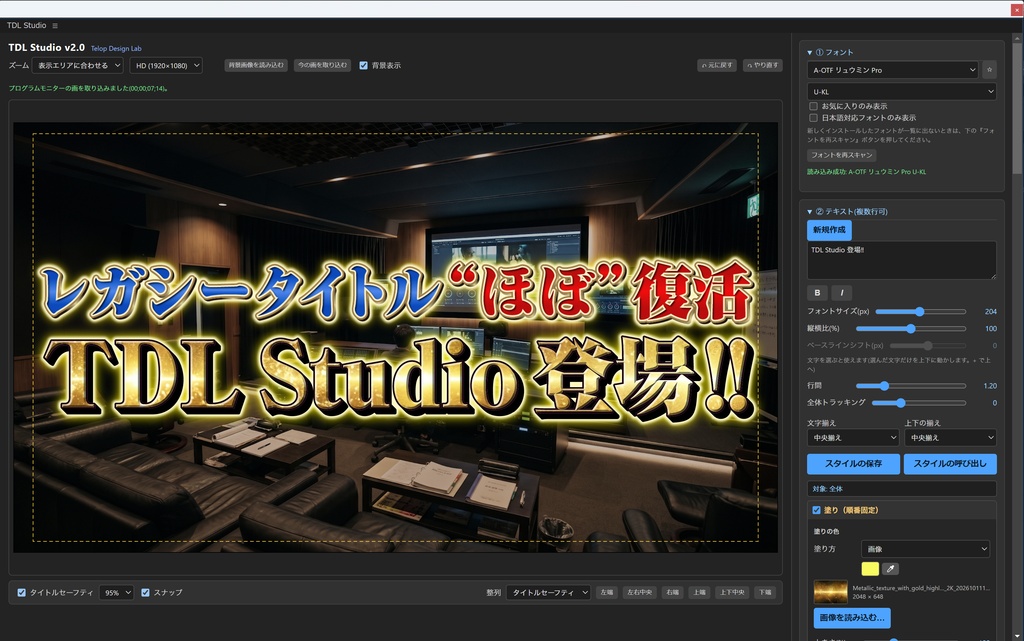The width and height of the screenshot is (1024, 641).
Task: Open the 塗り方 画像 fill type dropdown
Action: 925,549
